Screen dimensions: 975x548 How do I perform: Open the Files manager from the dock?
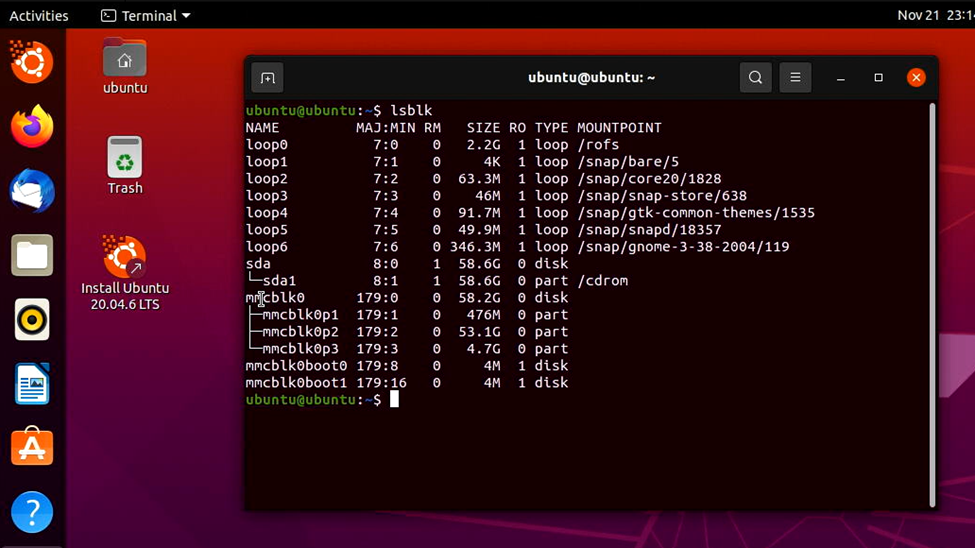32,255
